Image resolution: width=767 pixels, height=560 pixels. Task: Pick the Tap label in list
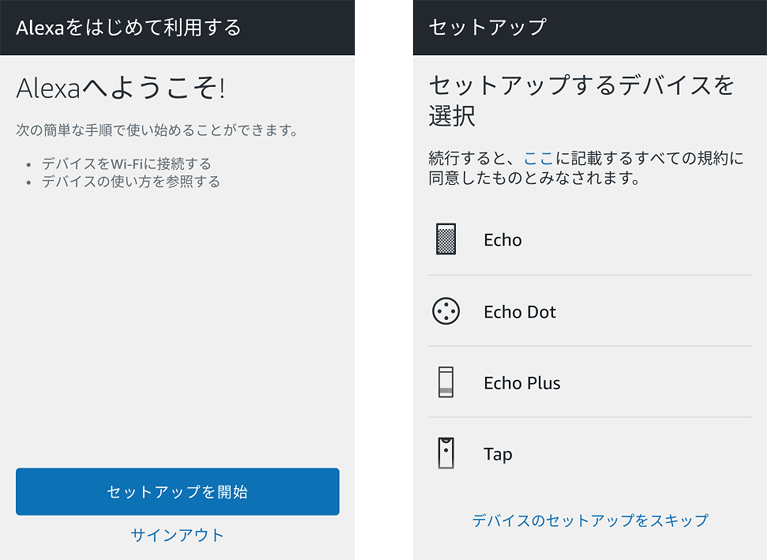498,454
